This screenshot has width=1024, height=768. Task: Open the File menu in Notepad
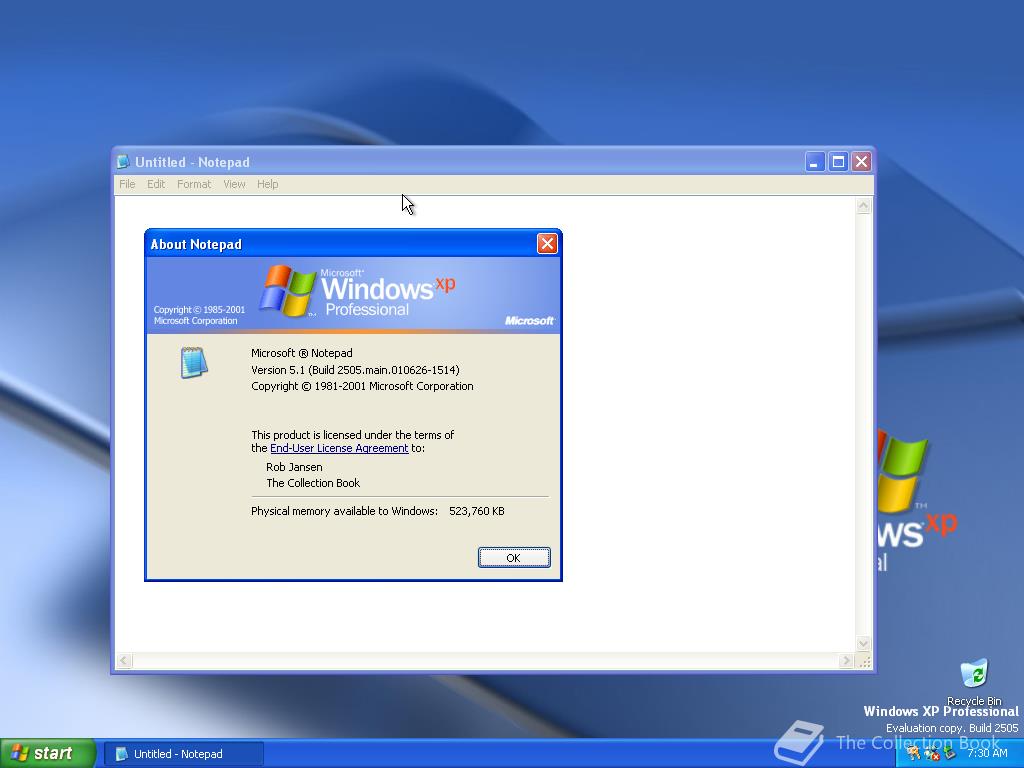pos(127,184)
